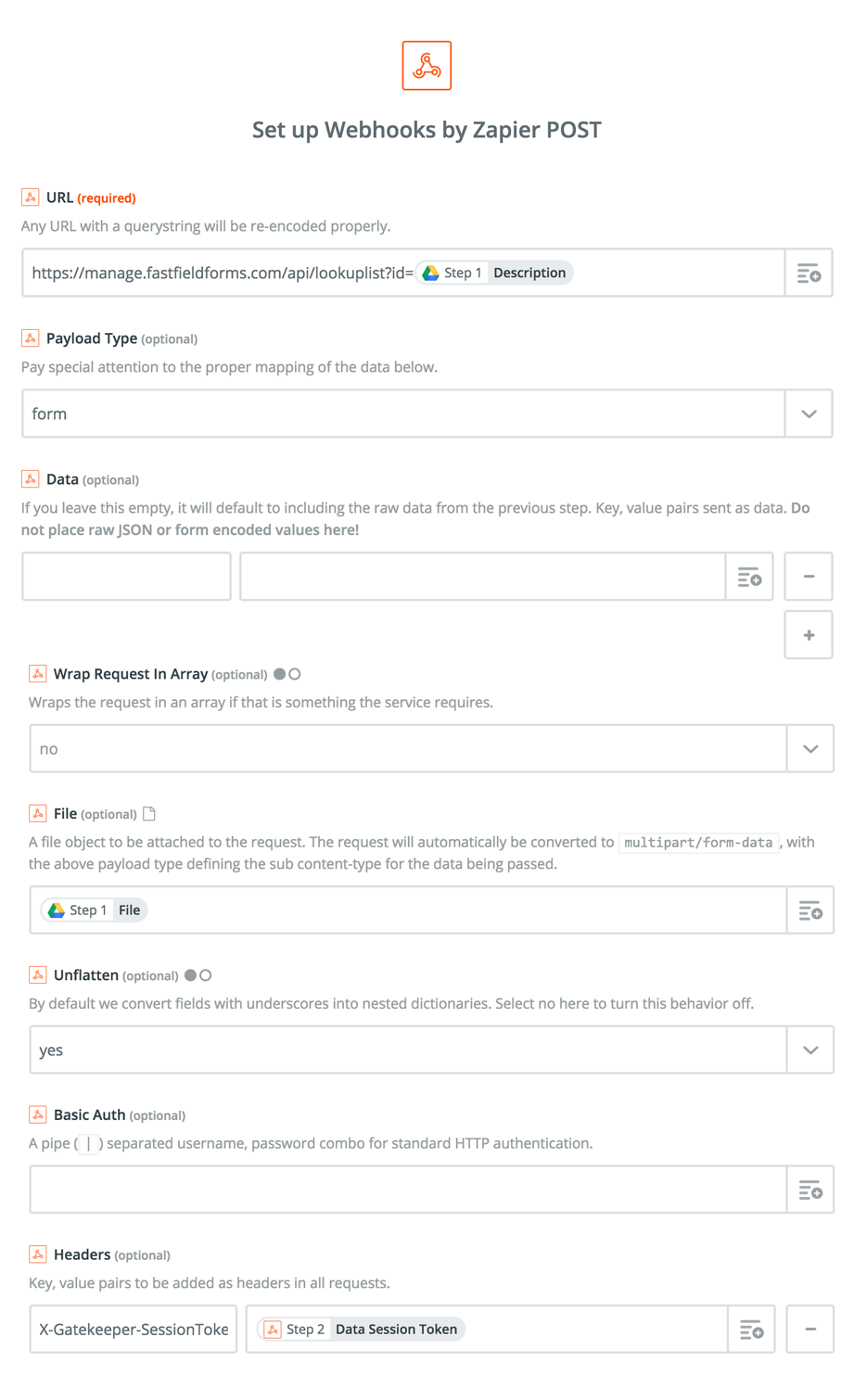Click the File field document icon

[149, 814]
